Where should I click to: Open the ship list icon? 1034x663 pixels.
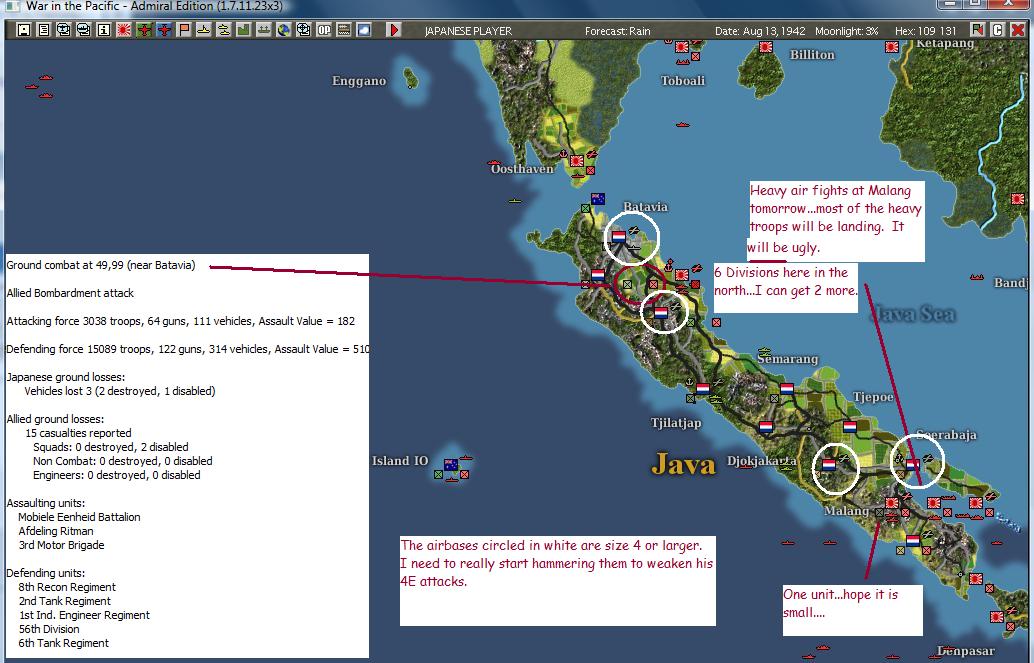[x=84, y=30]
